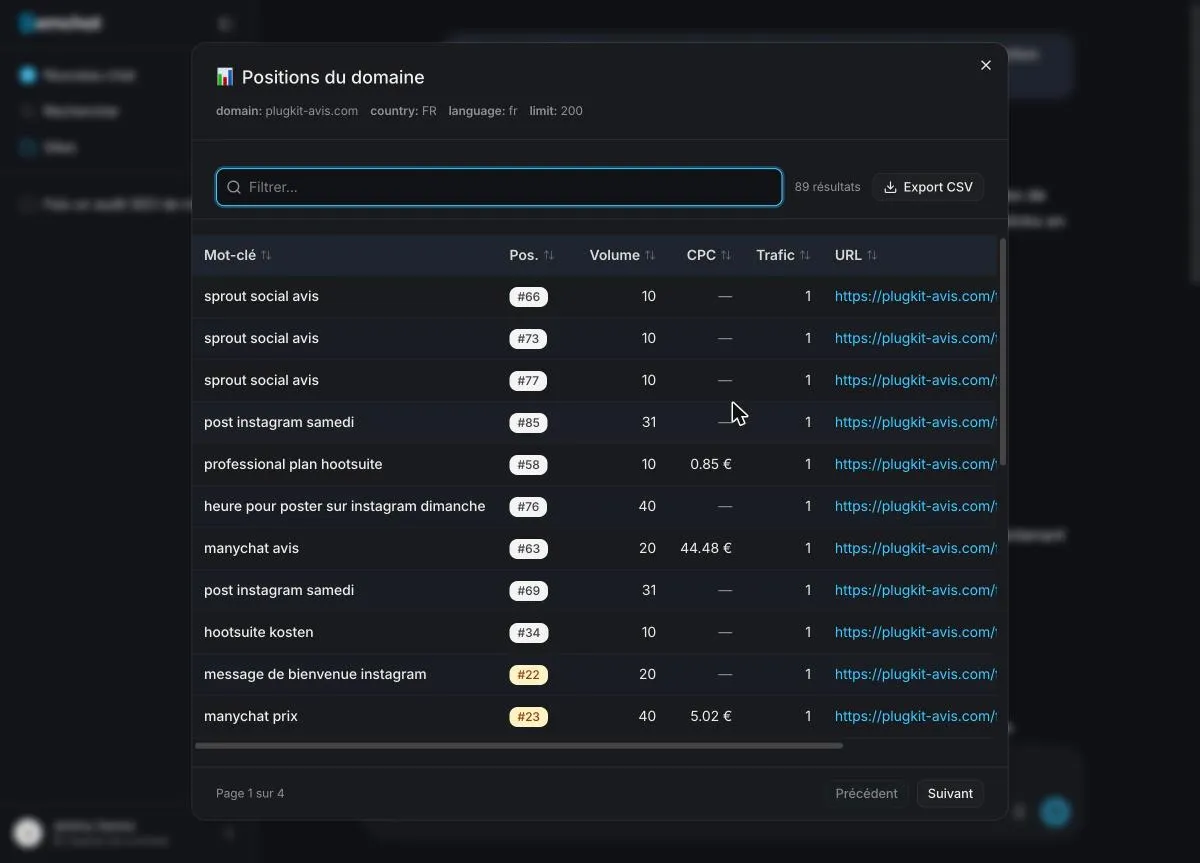Select yellow position badge #22

(x=528, y=675)
